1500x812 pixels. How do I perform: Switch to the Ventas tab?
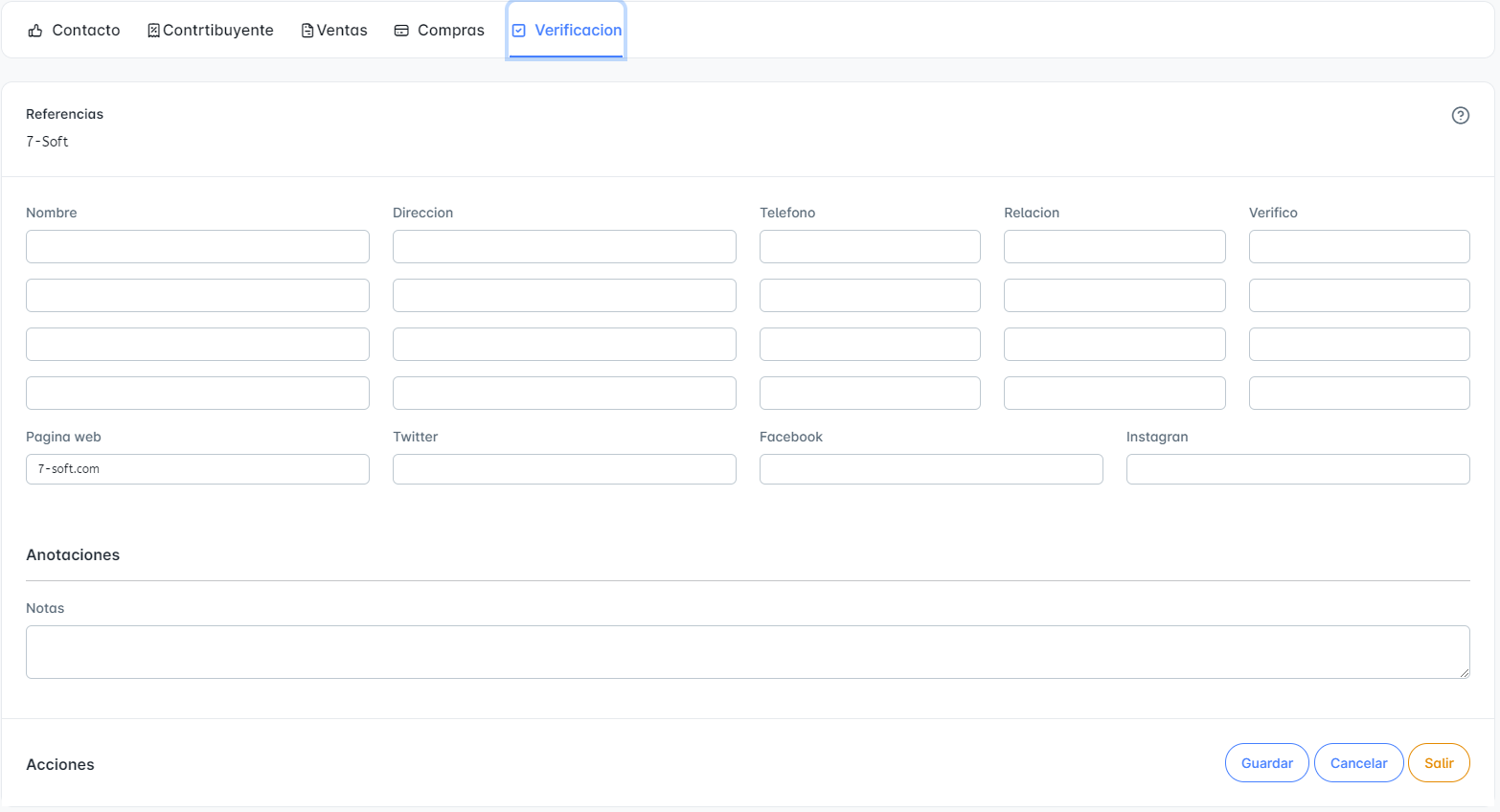(342, 31)
